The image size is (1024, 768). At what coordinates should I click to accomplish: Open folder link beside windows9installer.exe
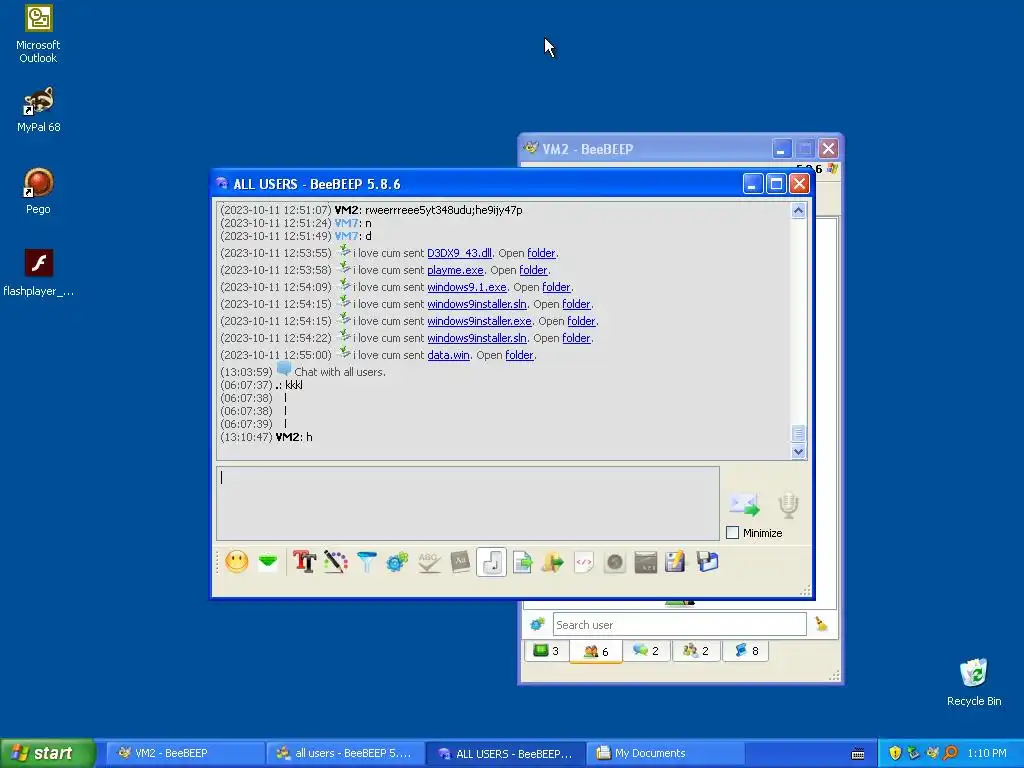click(x=581, y=321)
